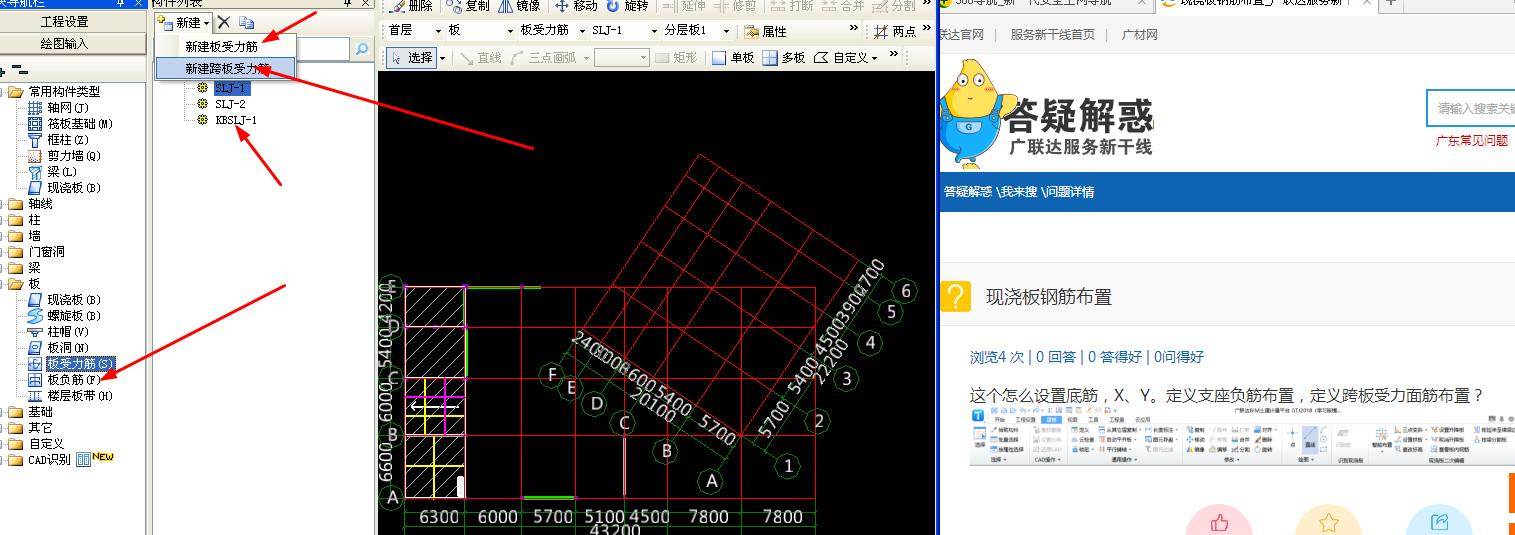Click the share button on the page
Viewport: 1515px width, 535px height.
(1439, 520)
